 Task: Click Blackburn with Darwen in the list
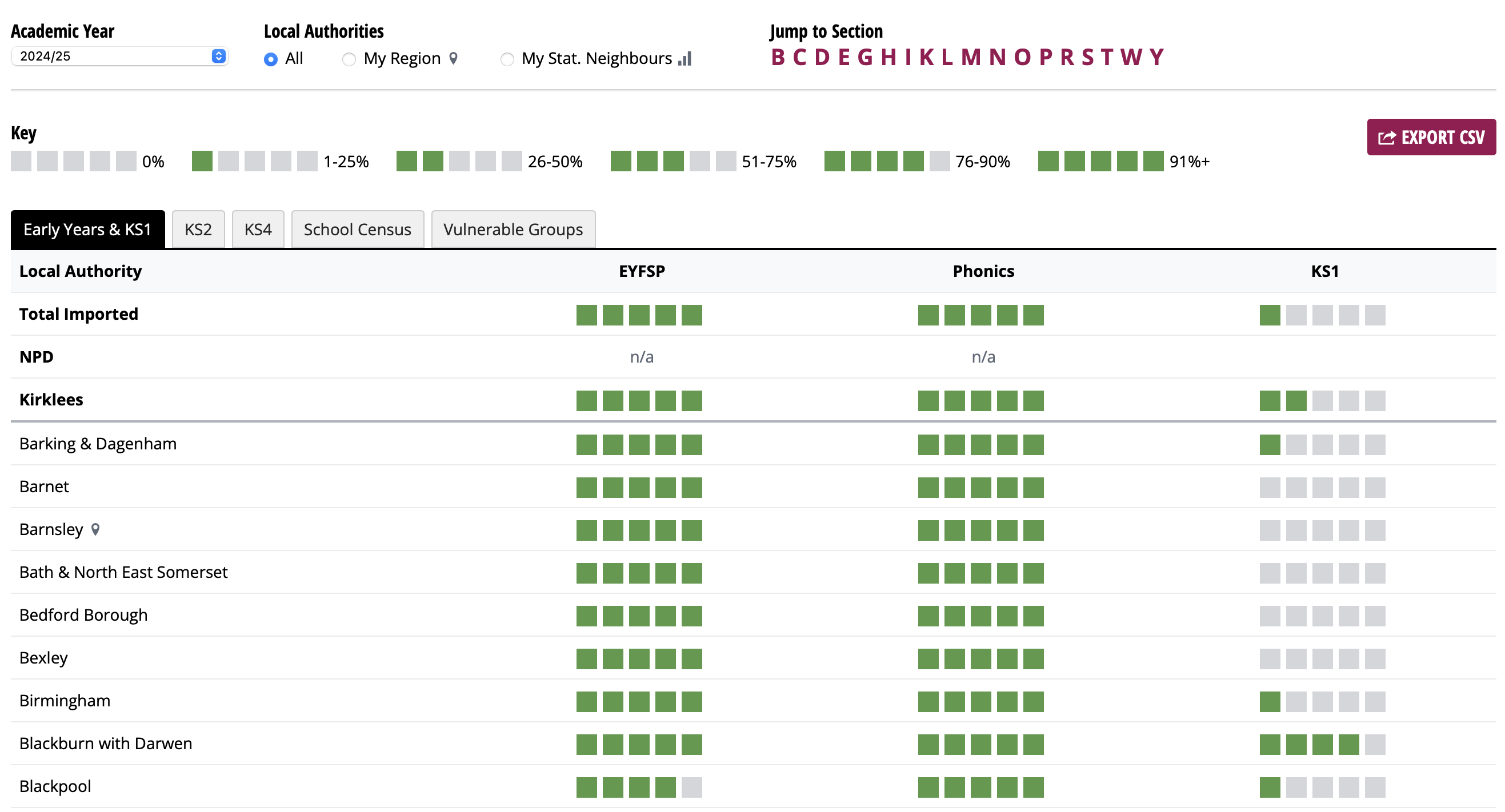[x=106, y=743]
